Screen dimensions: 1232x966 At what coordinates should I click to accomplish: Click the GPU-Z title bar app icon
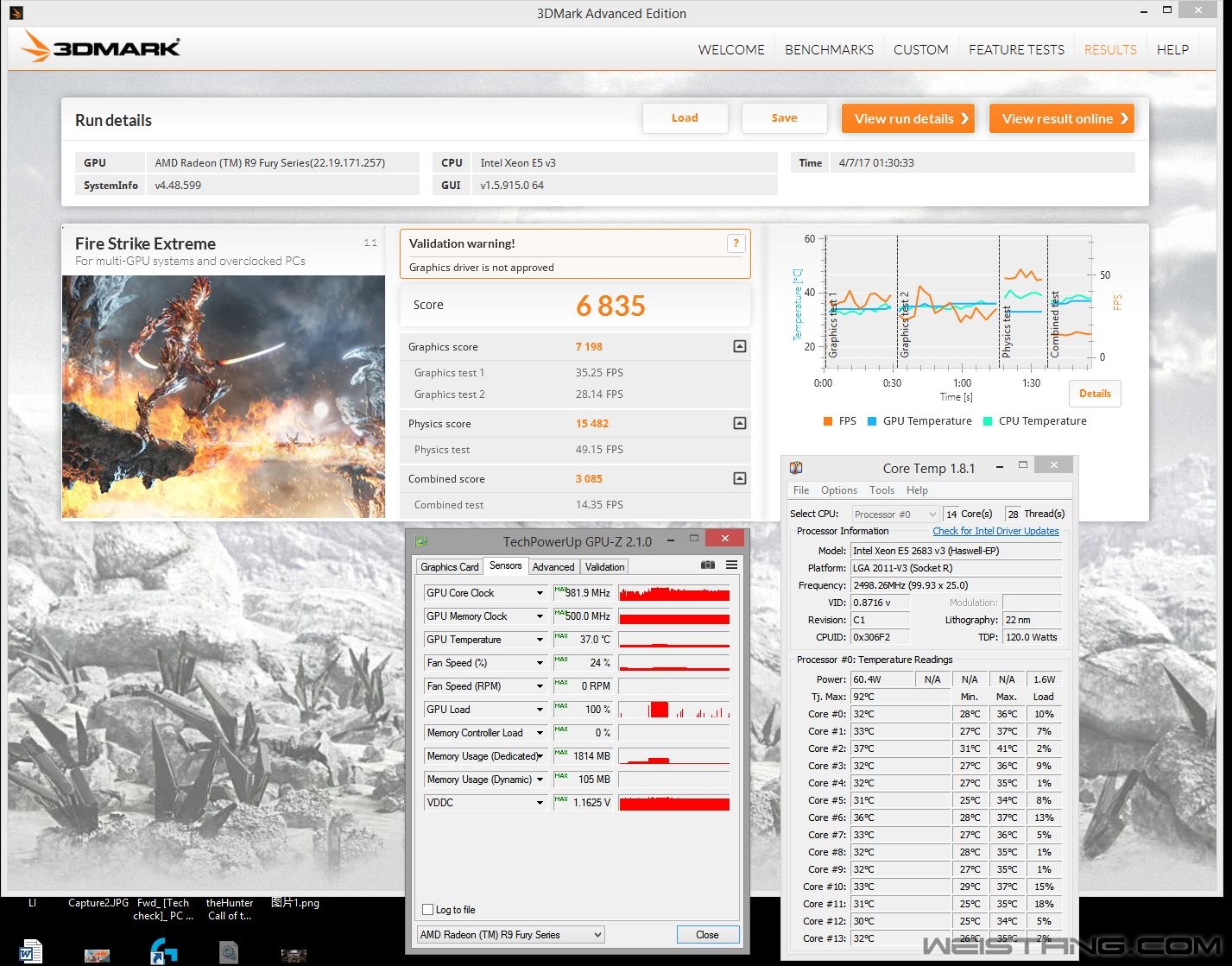pos(421,541)
